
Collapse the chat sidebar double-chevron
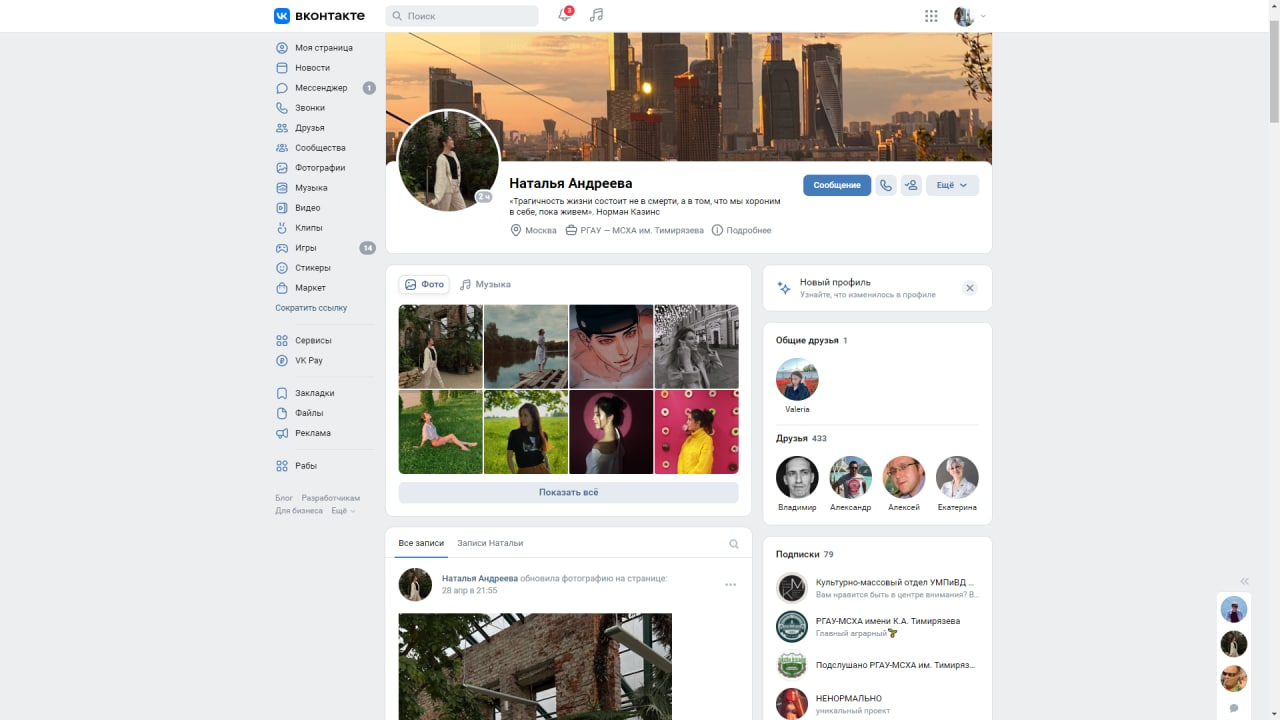1245,581
